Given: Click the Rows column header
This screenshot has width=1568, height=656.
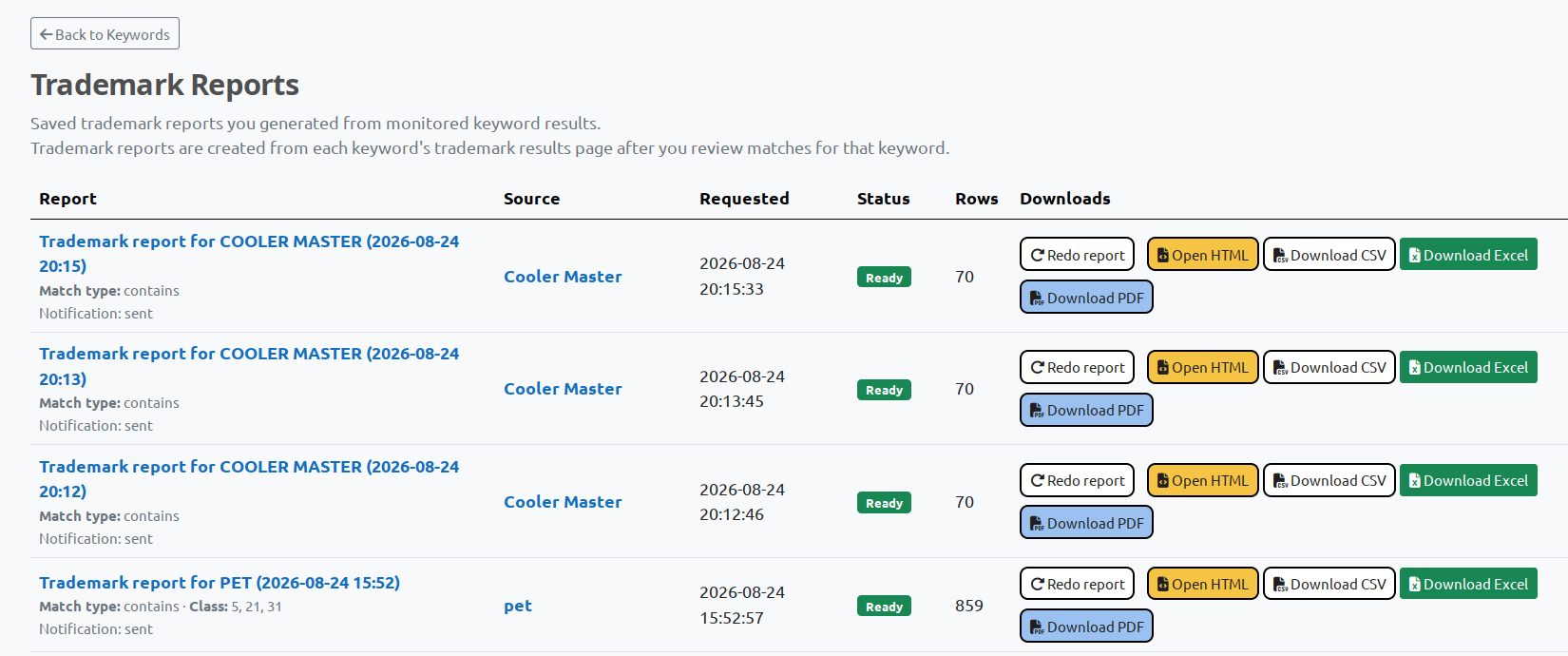Looking at the screenshot, I should pyautogui.click(x=976, y=199).
